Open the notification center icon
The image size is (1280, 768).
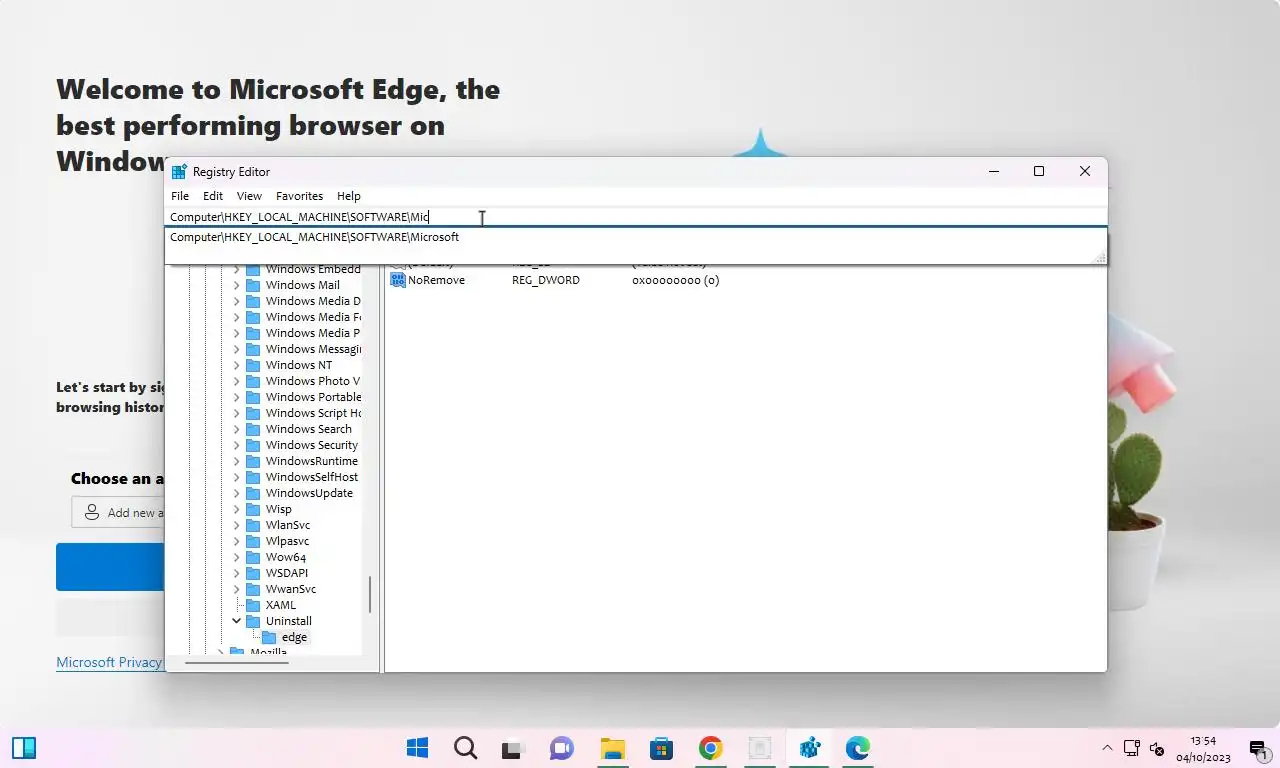pos(1258,749)
